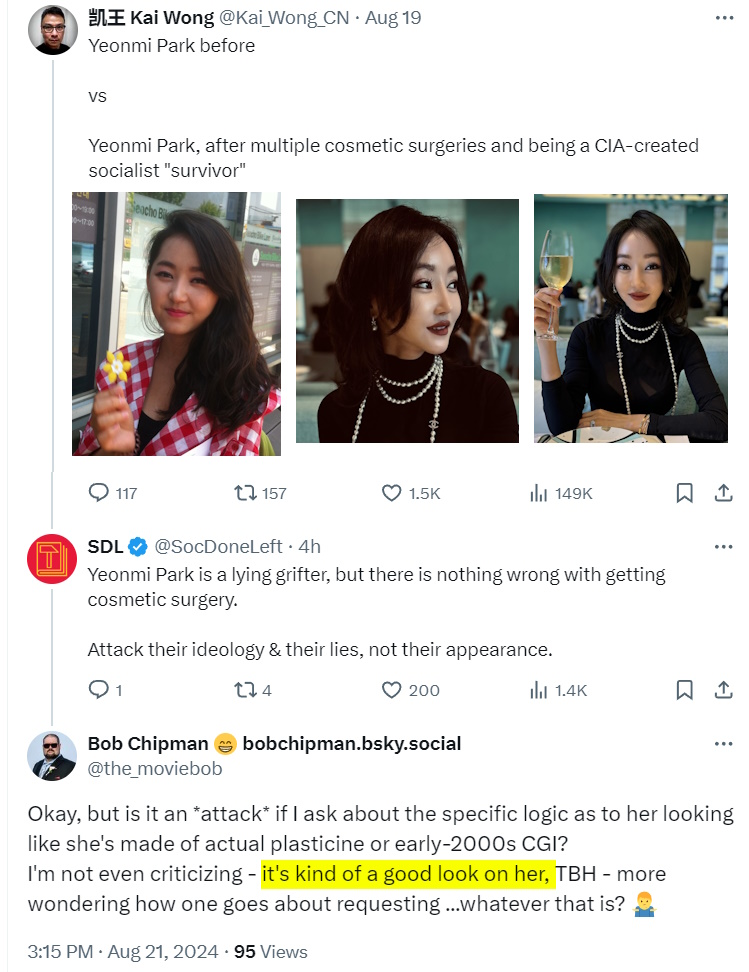
Task: Open more options on Kai Wong's tweet
Action: pyautogui.click(x=723, y=19)
